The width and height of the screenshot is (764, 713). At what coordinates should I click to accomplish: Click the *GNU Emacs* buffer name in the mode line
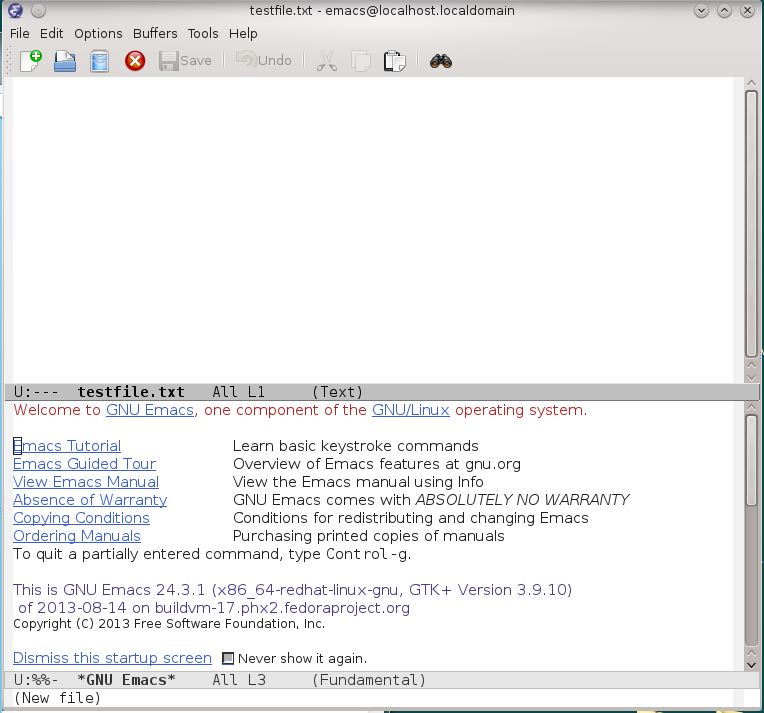126,680
